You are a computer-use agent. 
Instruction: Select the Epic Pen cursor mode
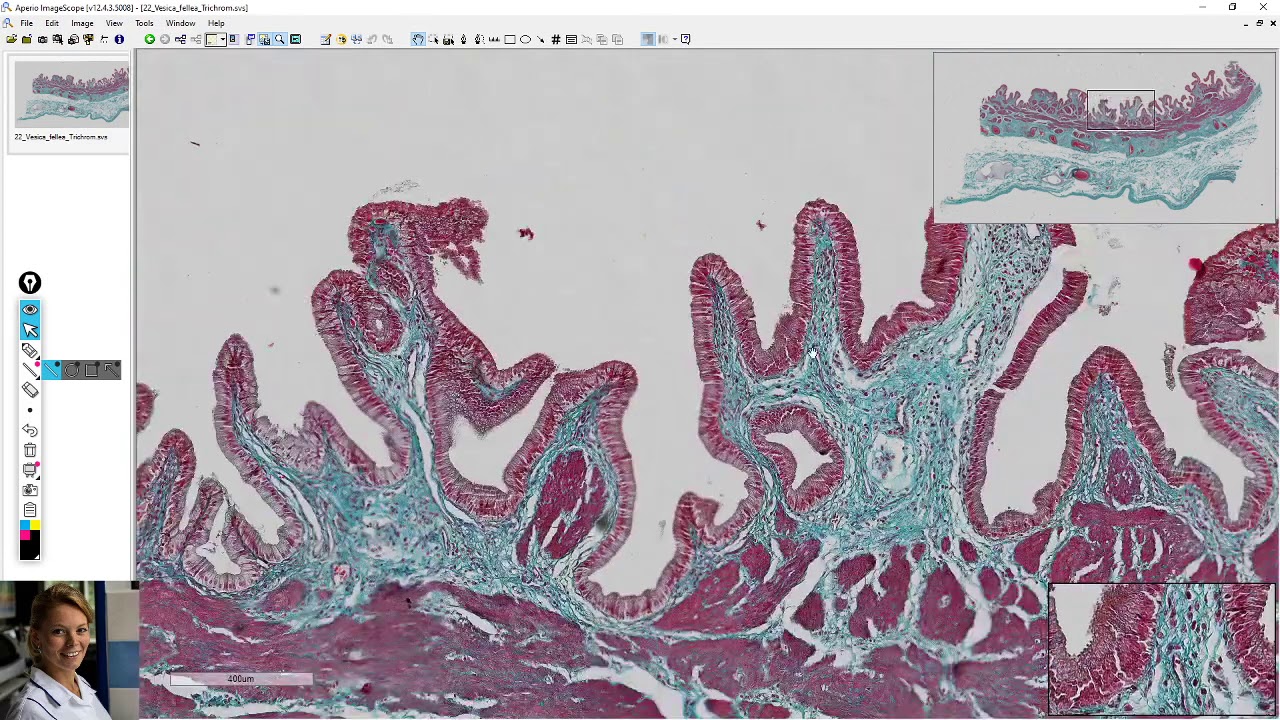(30, 329)
